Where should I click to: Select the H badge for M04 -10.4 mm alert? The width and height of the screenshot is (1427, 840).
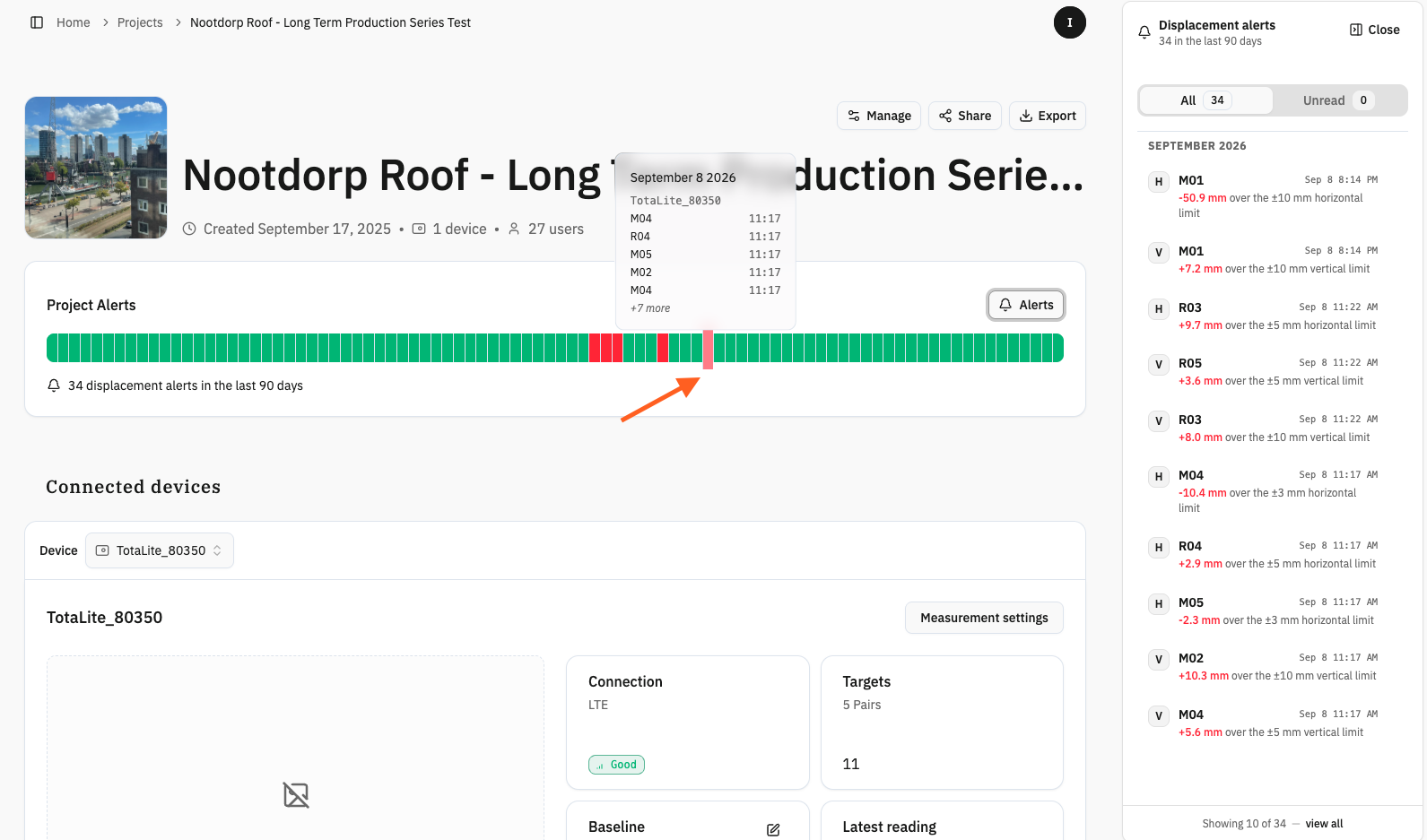click(x=1159, y=477)
